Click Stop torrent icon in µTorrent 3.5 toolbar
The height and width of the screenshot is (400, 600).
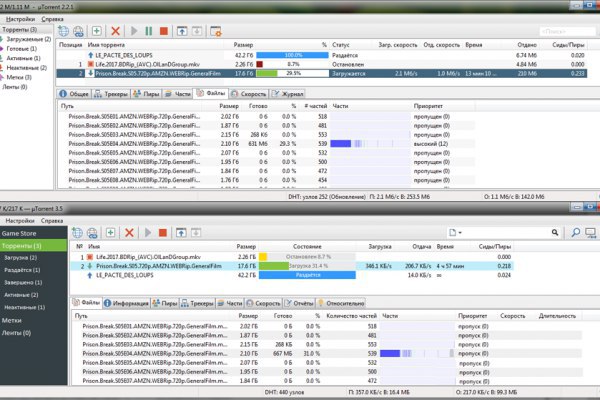coord(163,232)
